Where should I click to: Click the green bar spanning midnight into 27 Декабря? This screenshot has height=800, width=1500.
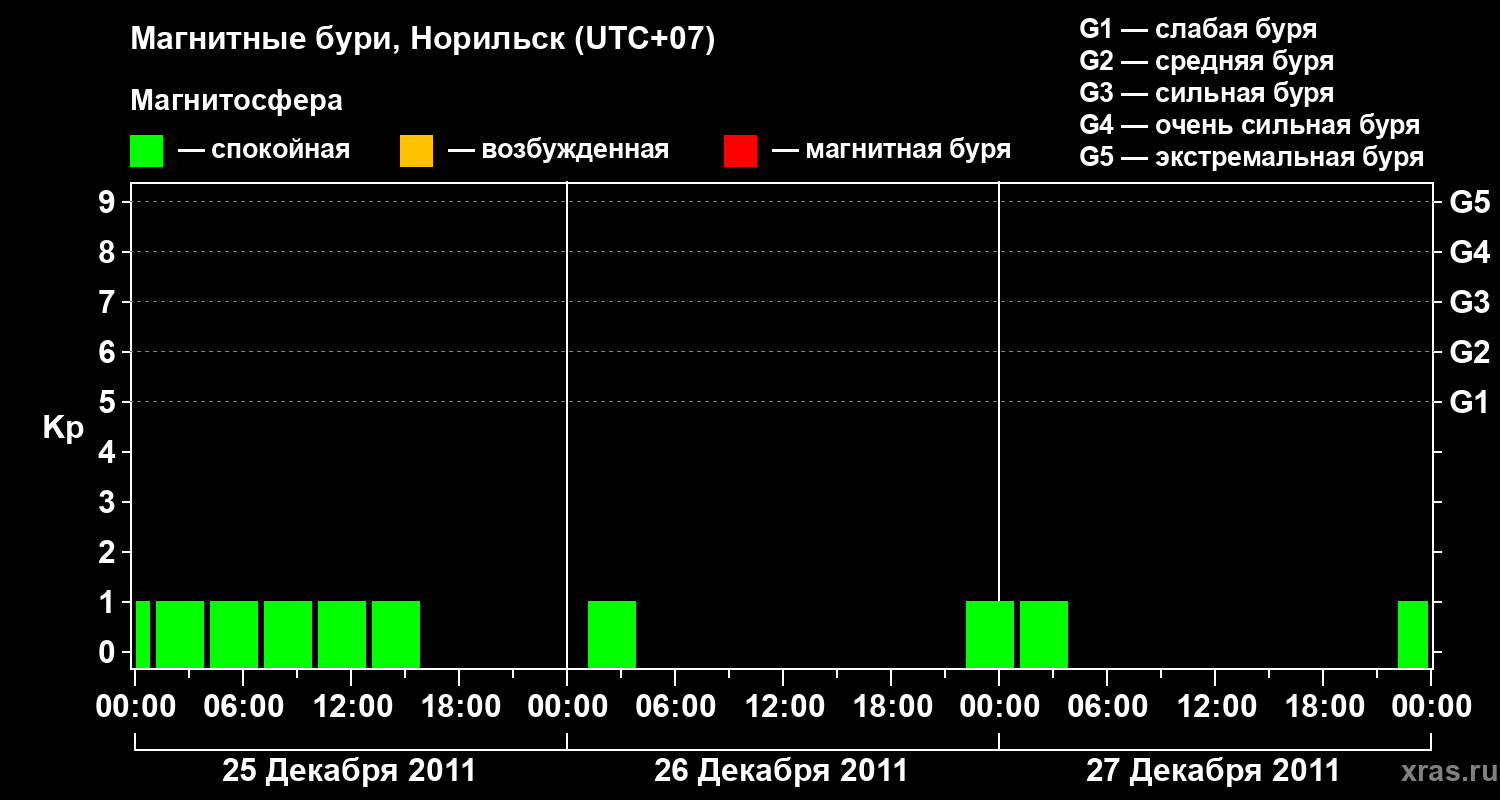point(990,634)
